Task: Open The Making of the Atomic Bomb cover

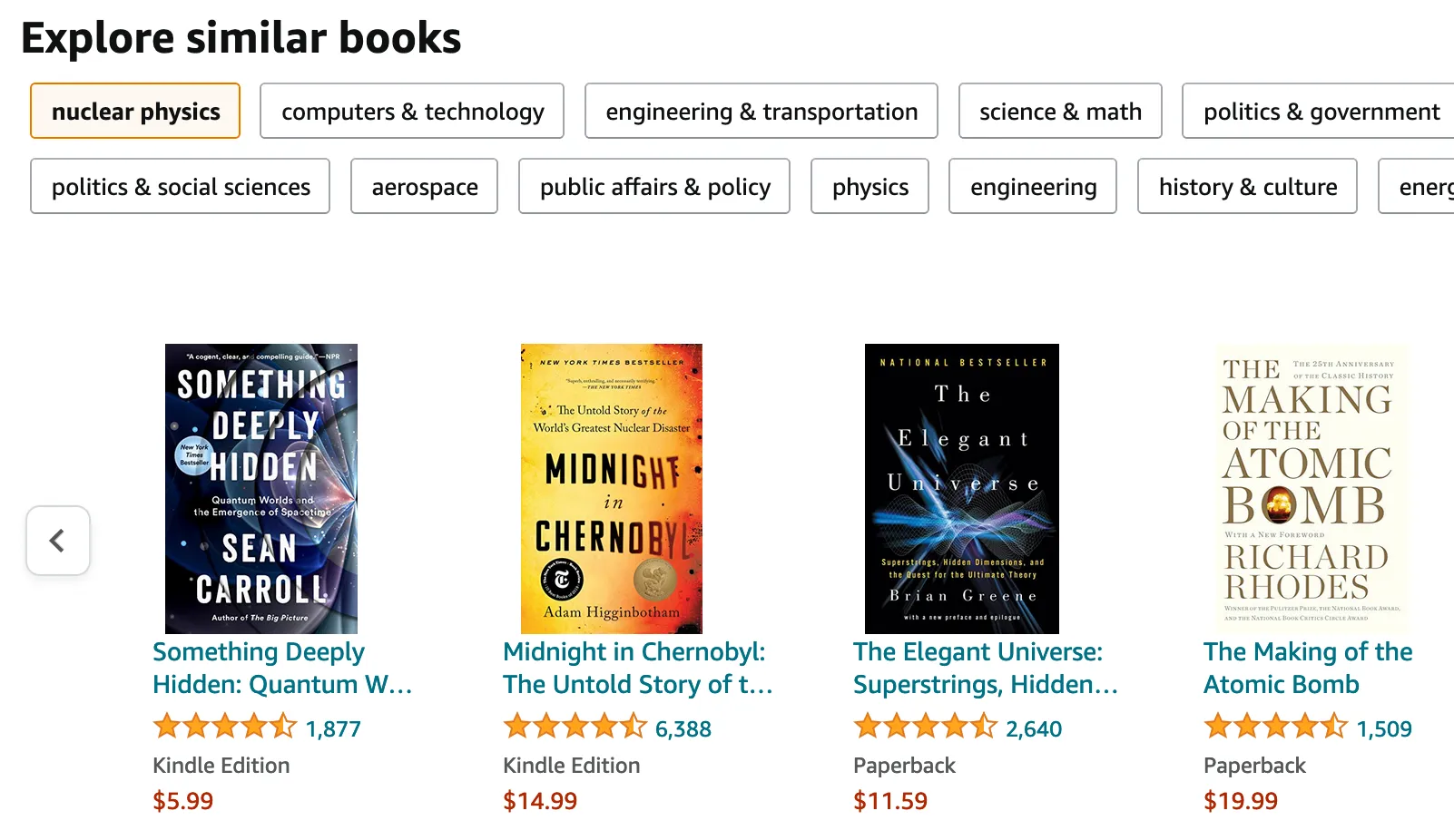Action: coord(1307,488)
